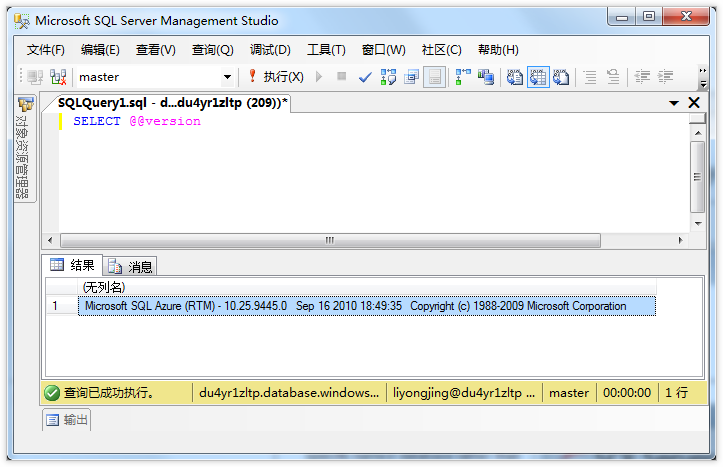This screenshot has height=467, width=723.
Task: Switch output to Results to Text
Action: [515, 77]
